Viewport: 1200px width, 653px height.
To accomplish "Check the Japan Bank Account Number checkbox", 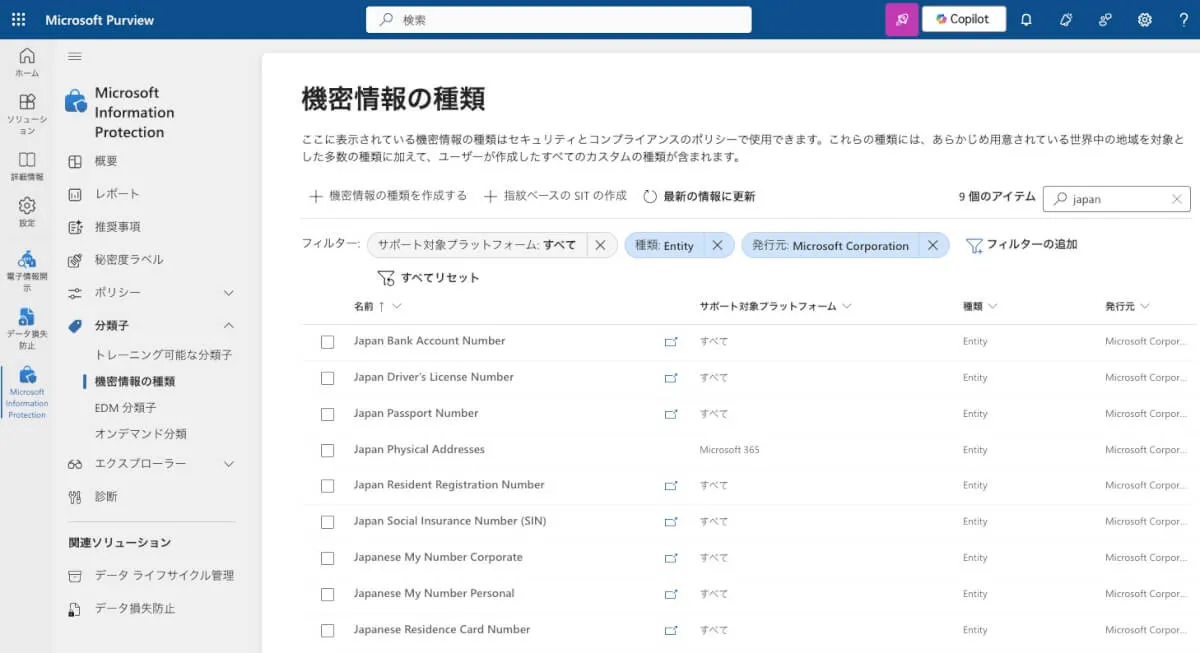I will (327, 342).
